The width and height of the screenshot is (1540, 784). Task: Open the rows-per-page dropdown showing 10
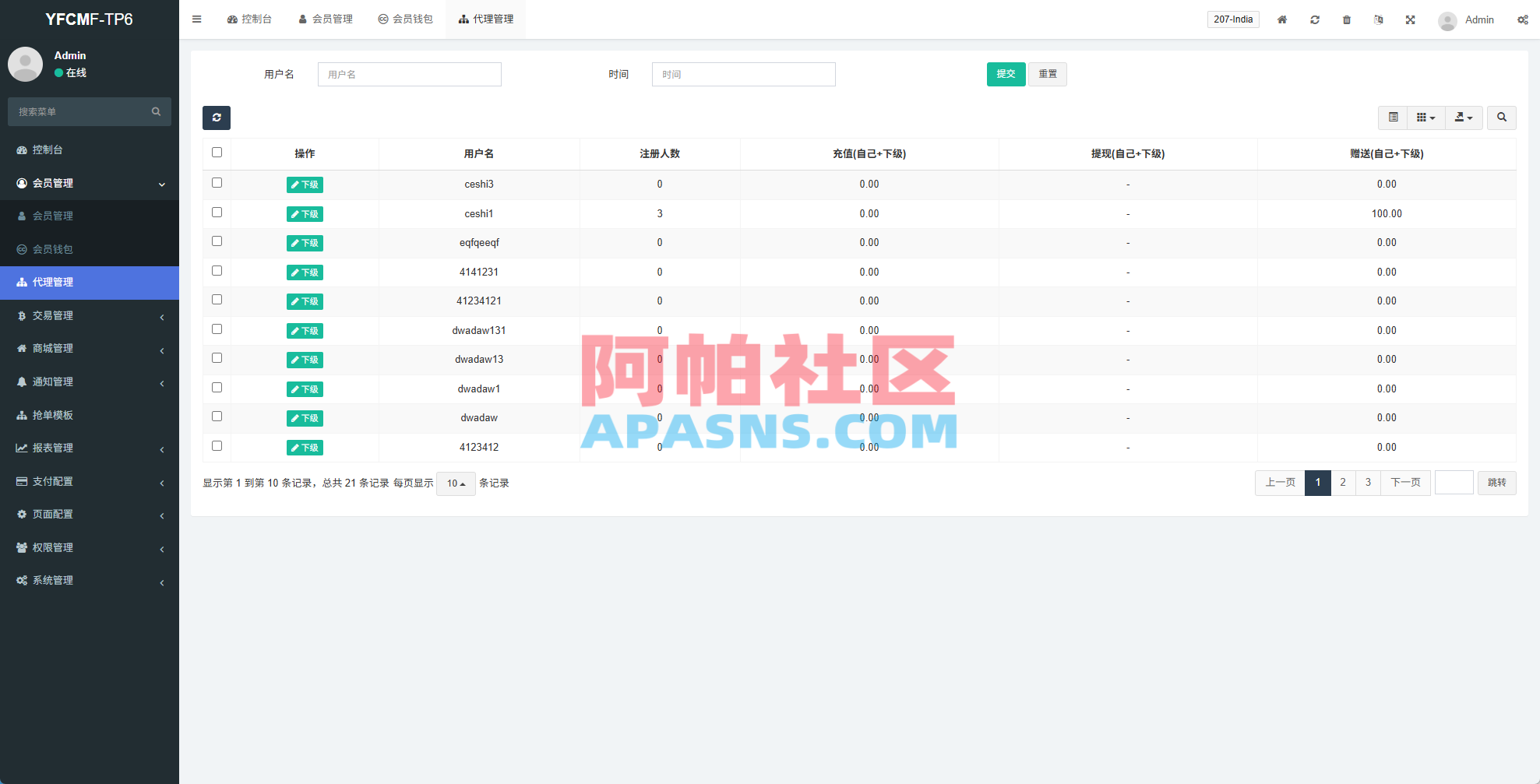tap(456, 483)
